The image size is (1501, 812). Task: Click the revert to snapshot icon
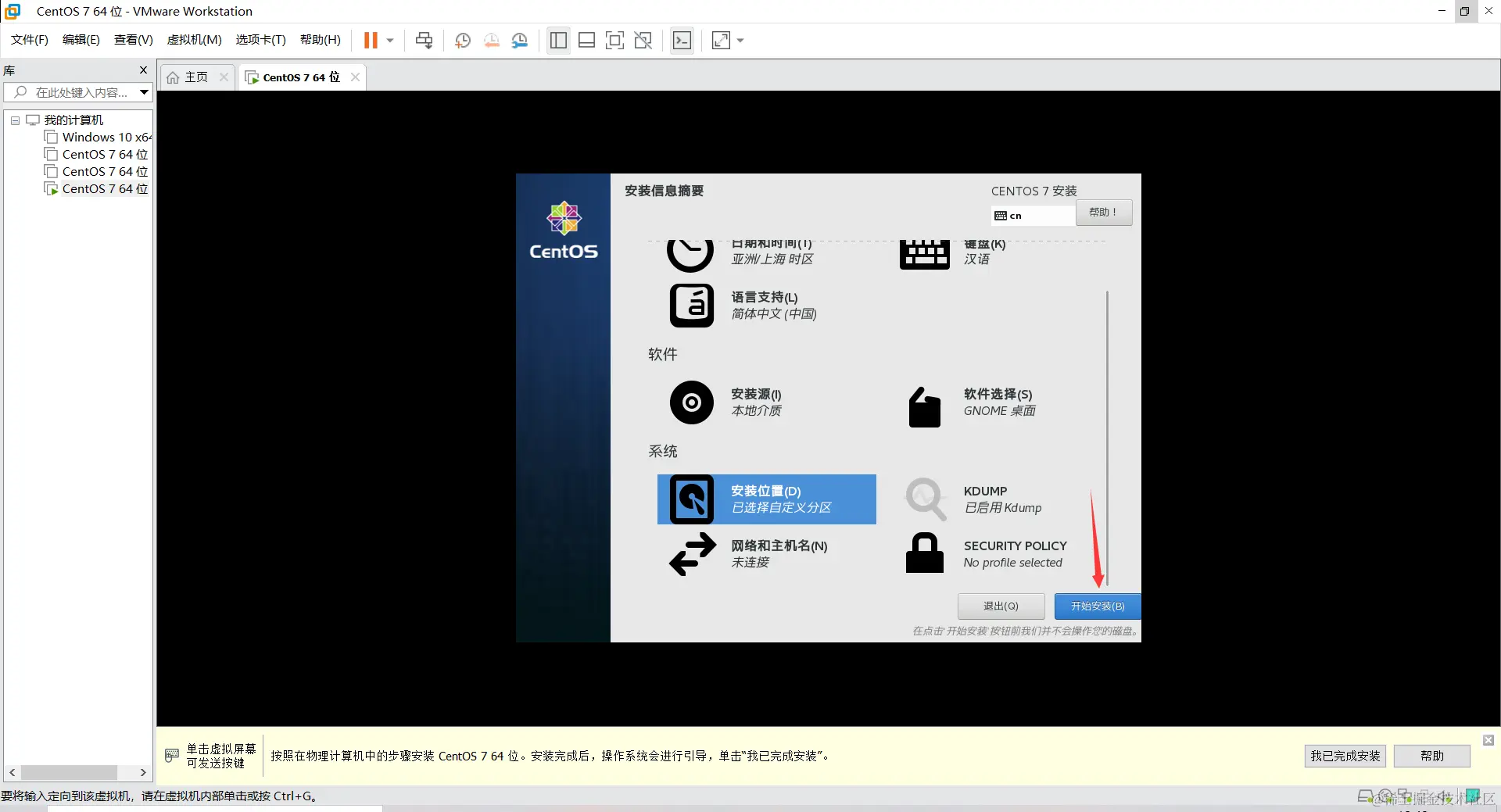coord(492,41)
